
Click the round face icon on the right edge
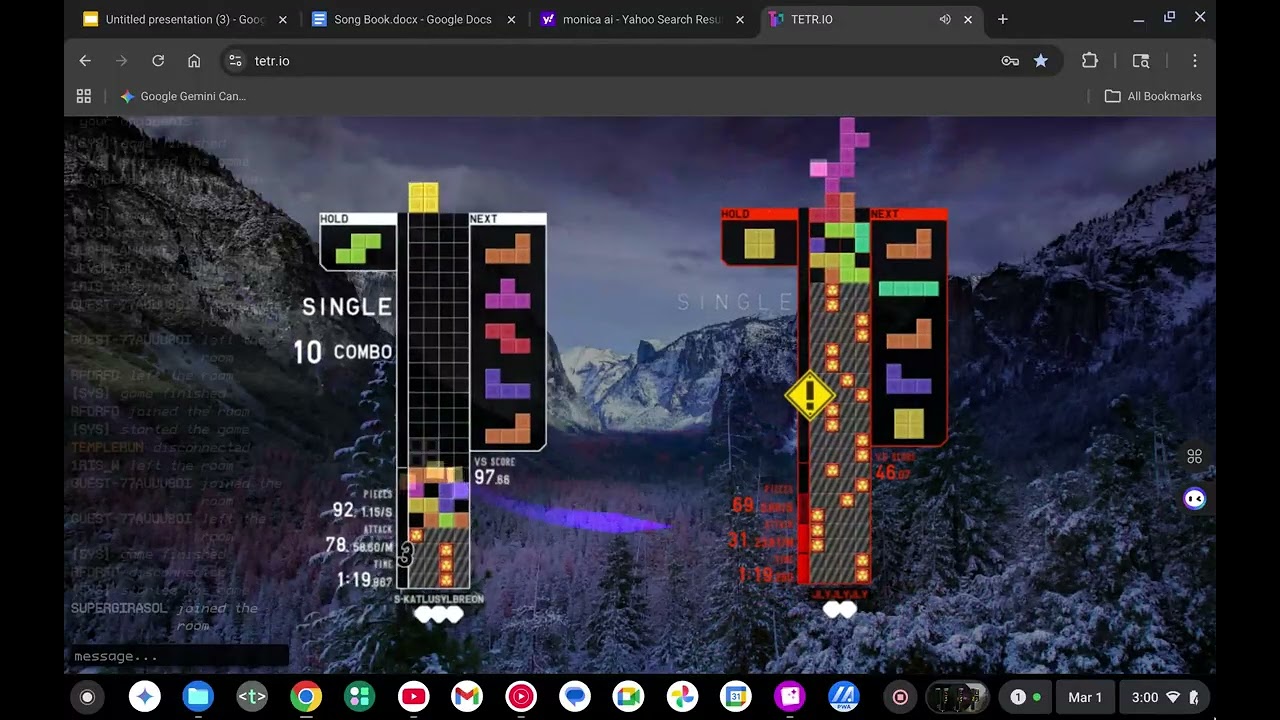[1194, 499]
